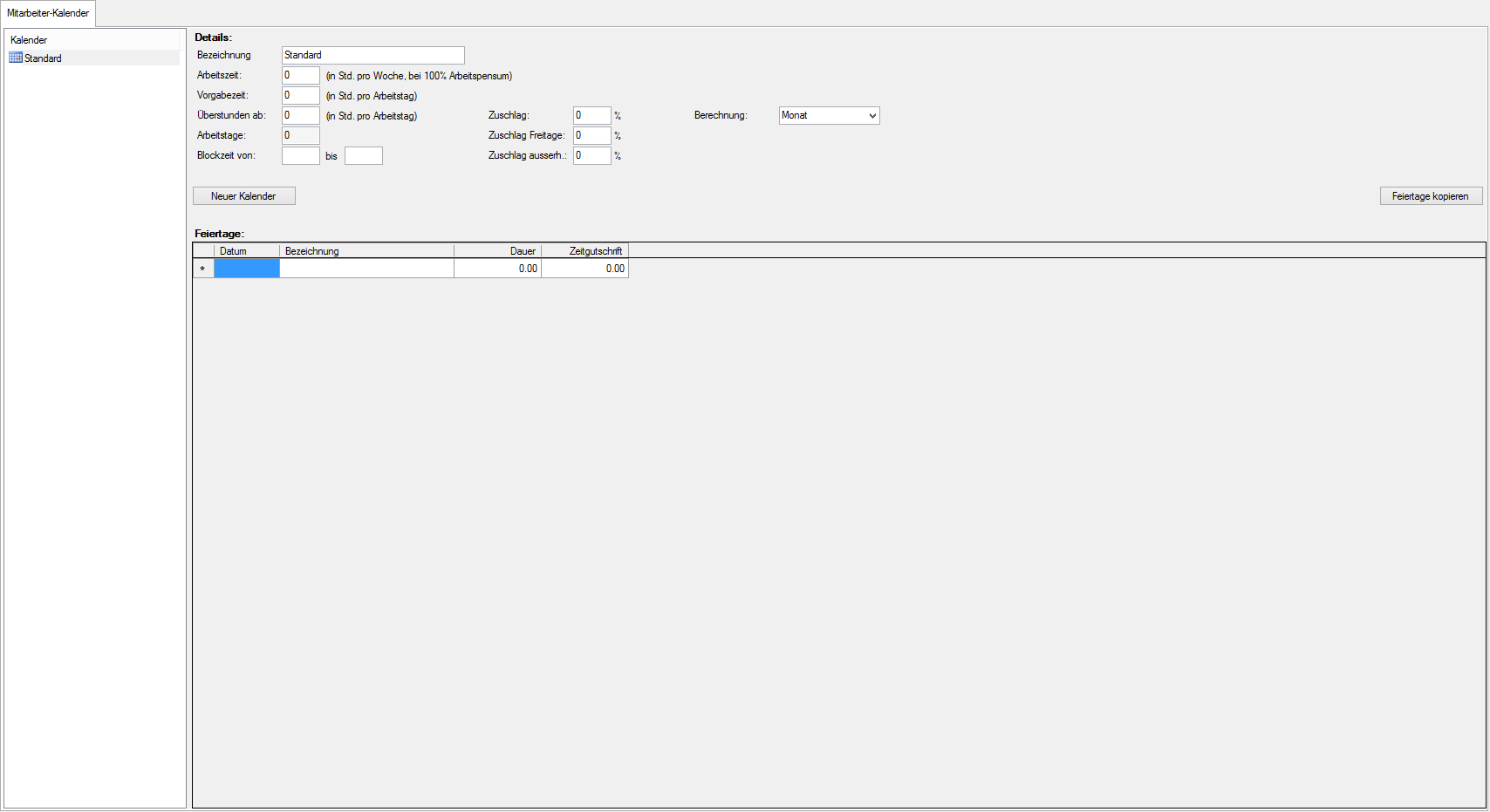Screen dimensions: 1490x812
Task: Click the Neuer Kalender button
Action: (x=243, y=196)
